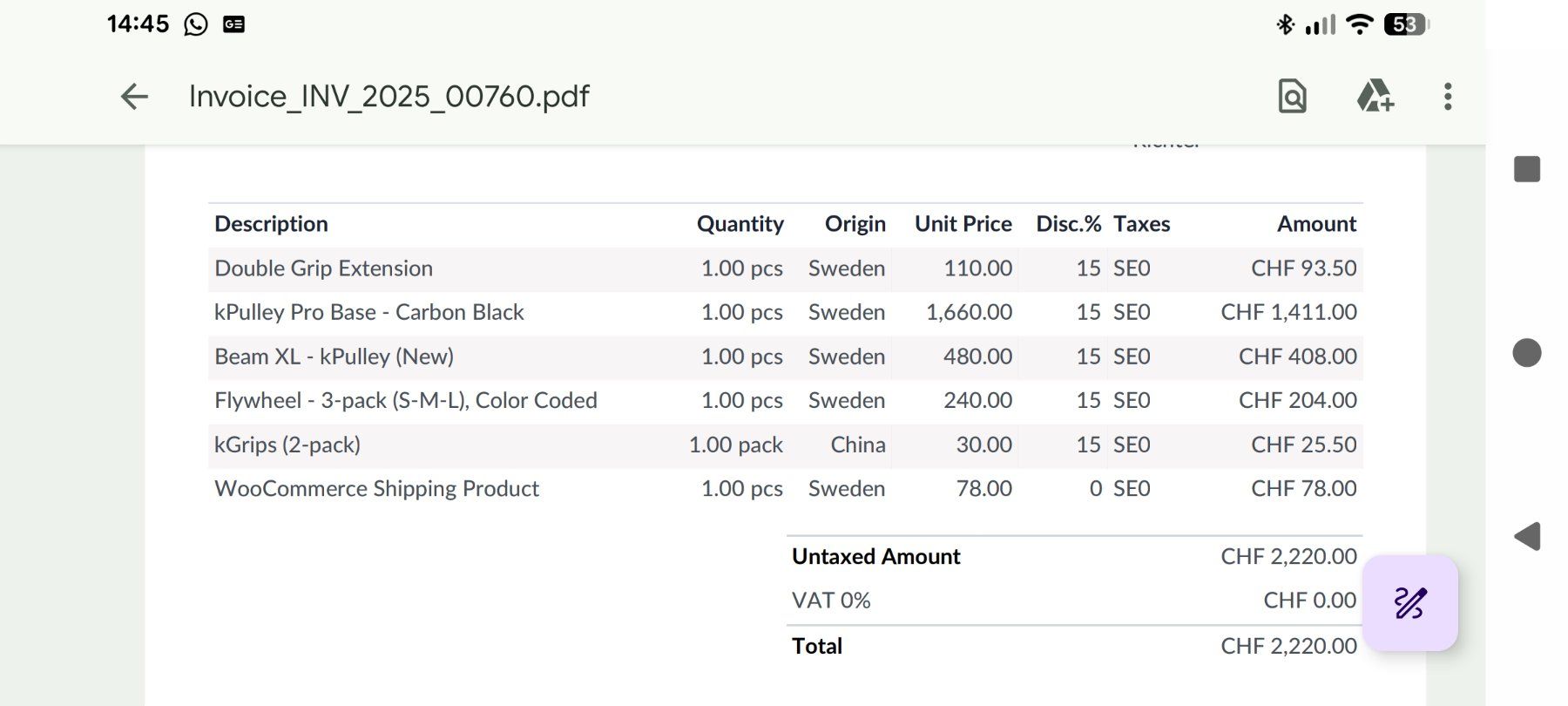Tap the 30.00 unit price
Screen dimensions: 1568x706
[984, 445]
